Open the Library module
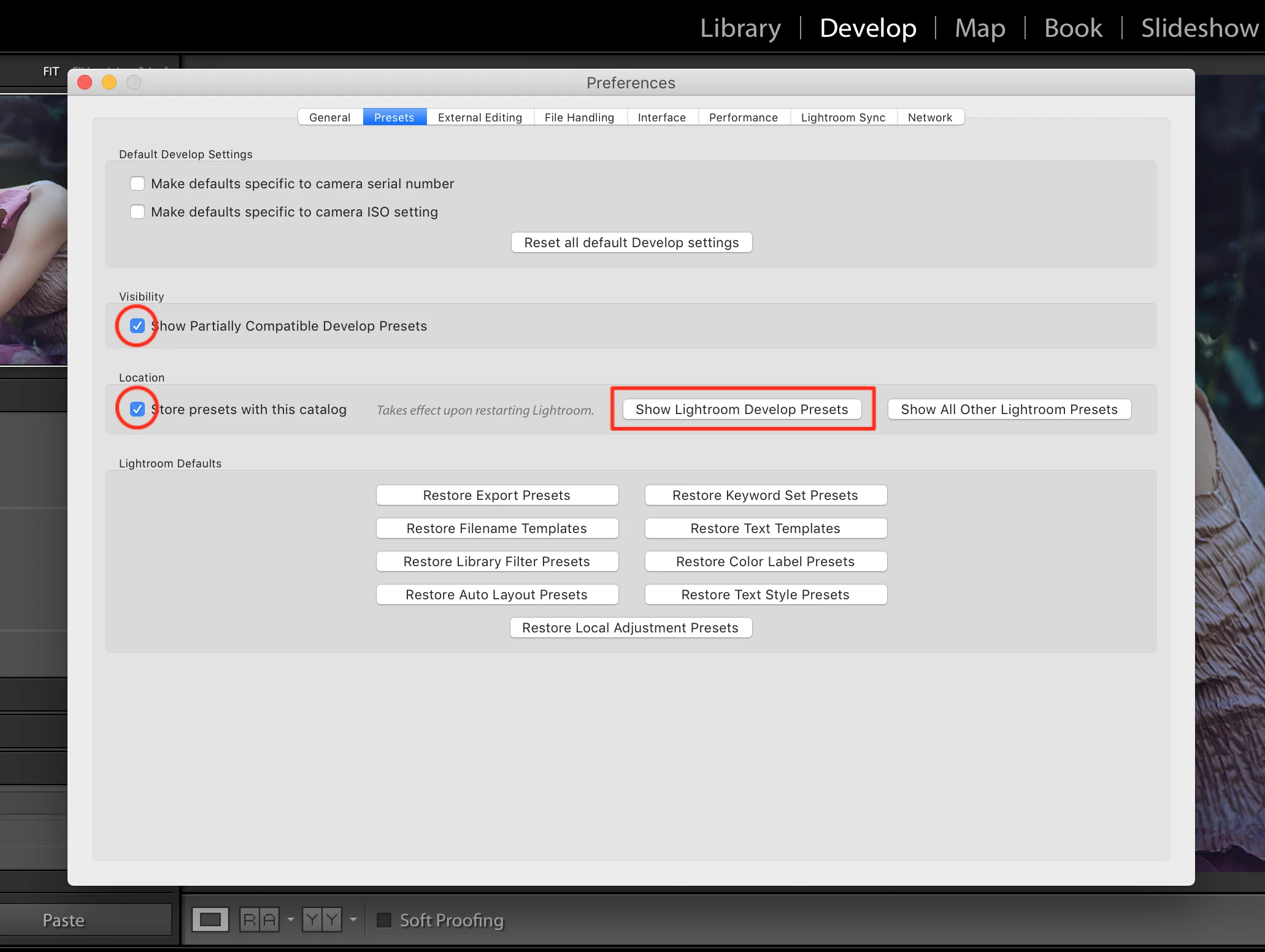Viewport: 1265px width, 952px height. [x=740, y=28]
